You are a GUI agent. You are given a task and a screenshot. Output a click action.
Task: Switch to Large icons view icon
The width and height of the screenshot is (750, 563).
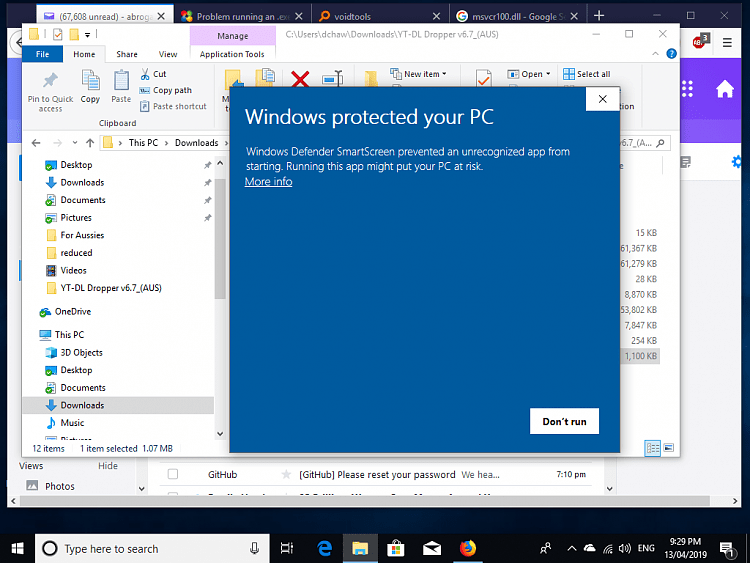point(669,448)
